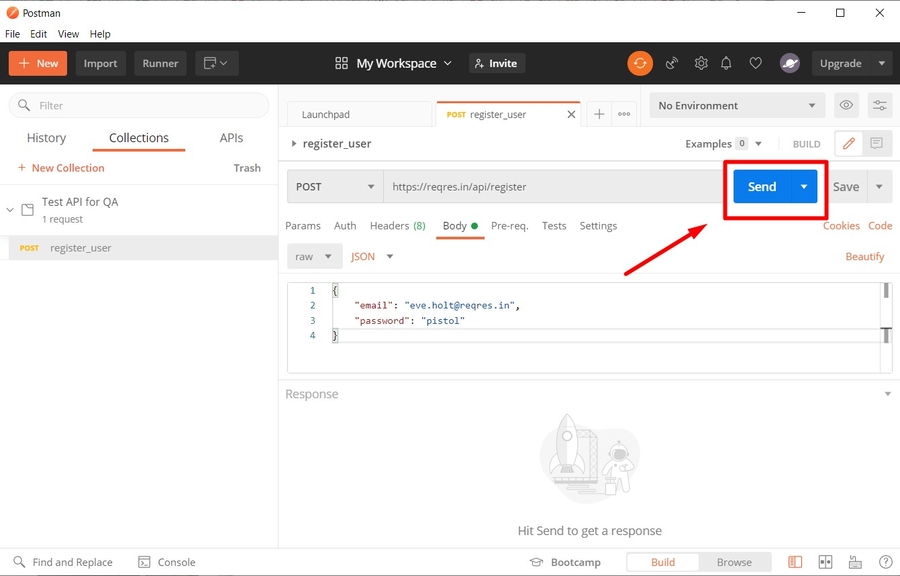The height and width of the screenshot is (576, 900).
Task: Click inside the Filter collections field
Action: click(138, 105)
